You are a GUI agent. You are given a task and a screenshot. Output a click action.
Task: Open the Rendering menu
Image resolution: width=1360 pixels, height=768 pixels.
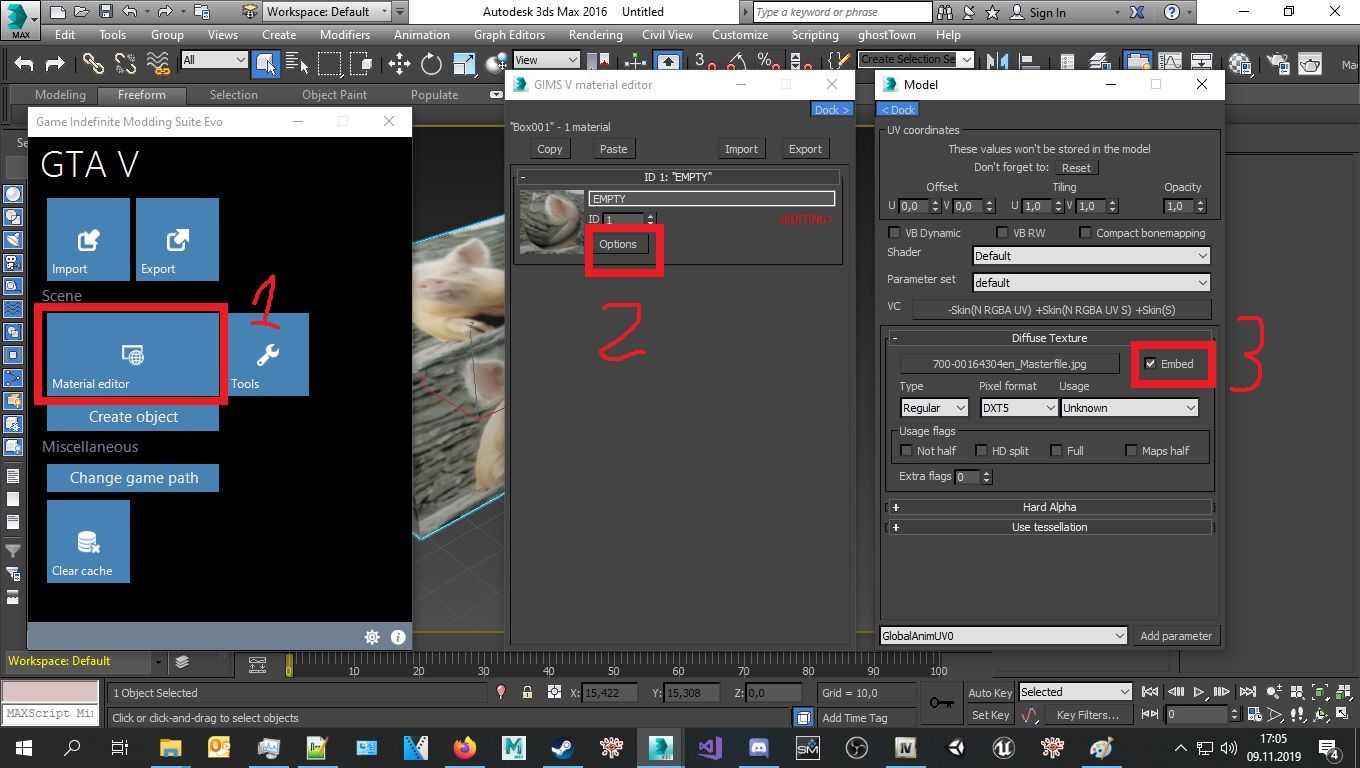(595, 34)
